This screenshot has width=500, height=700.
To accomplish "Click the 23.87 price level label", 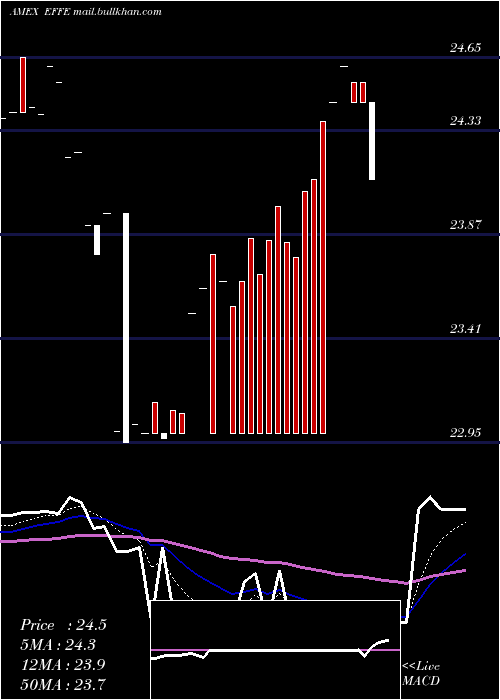I will (466, 225).
